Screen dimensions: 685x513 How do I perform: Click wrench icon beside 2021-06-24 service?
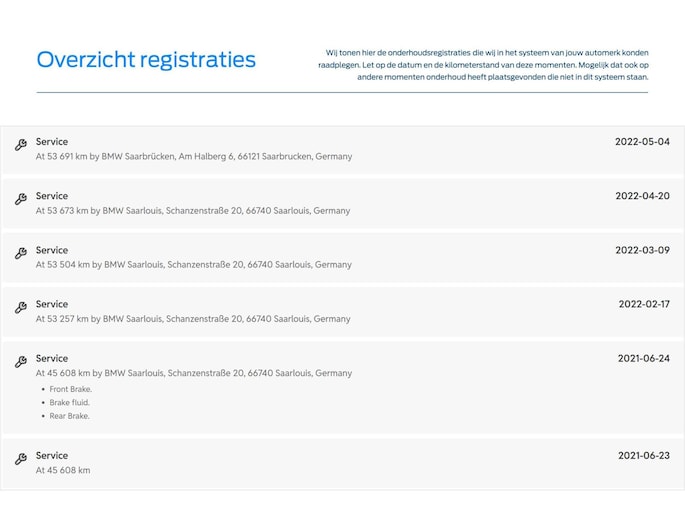coord(20,361)
